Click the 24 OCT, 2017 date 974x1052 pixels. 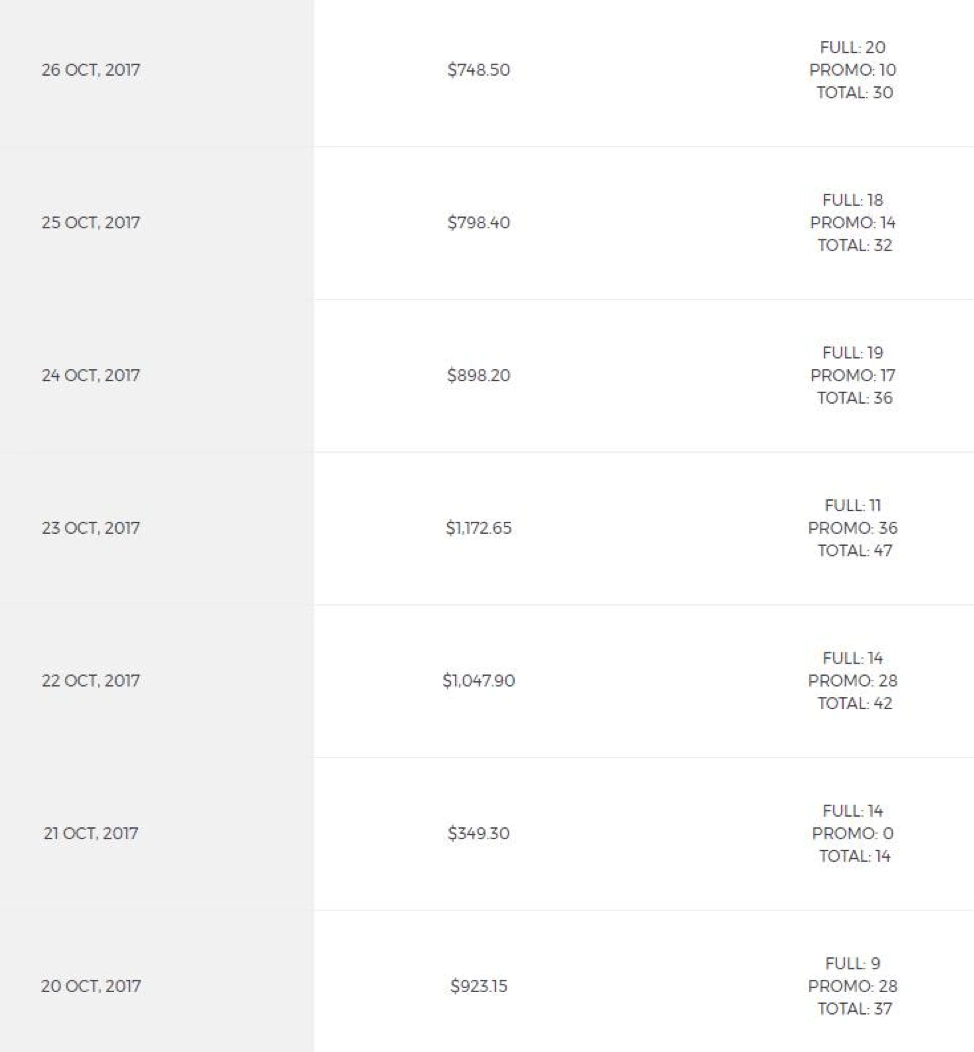(91, 375)
